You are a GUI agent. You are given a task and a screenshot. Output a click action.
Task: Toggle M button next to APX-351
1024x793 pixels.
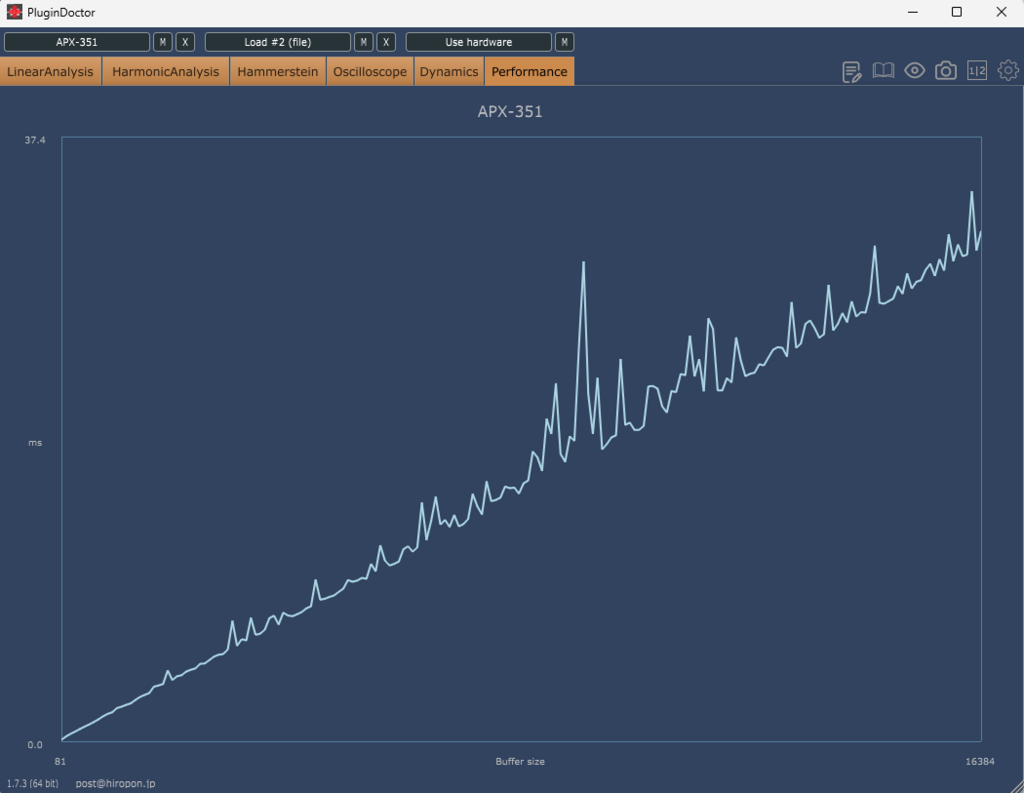point(163,42)
